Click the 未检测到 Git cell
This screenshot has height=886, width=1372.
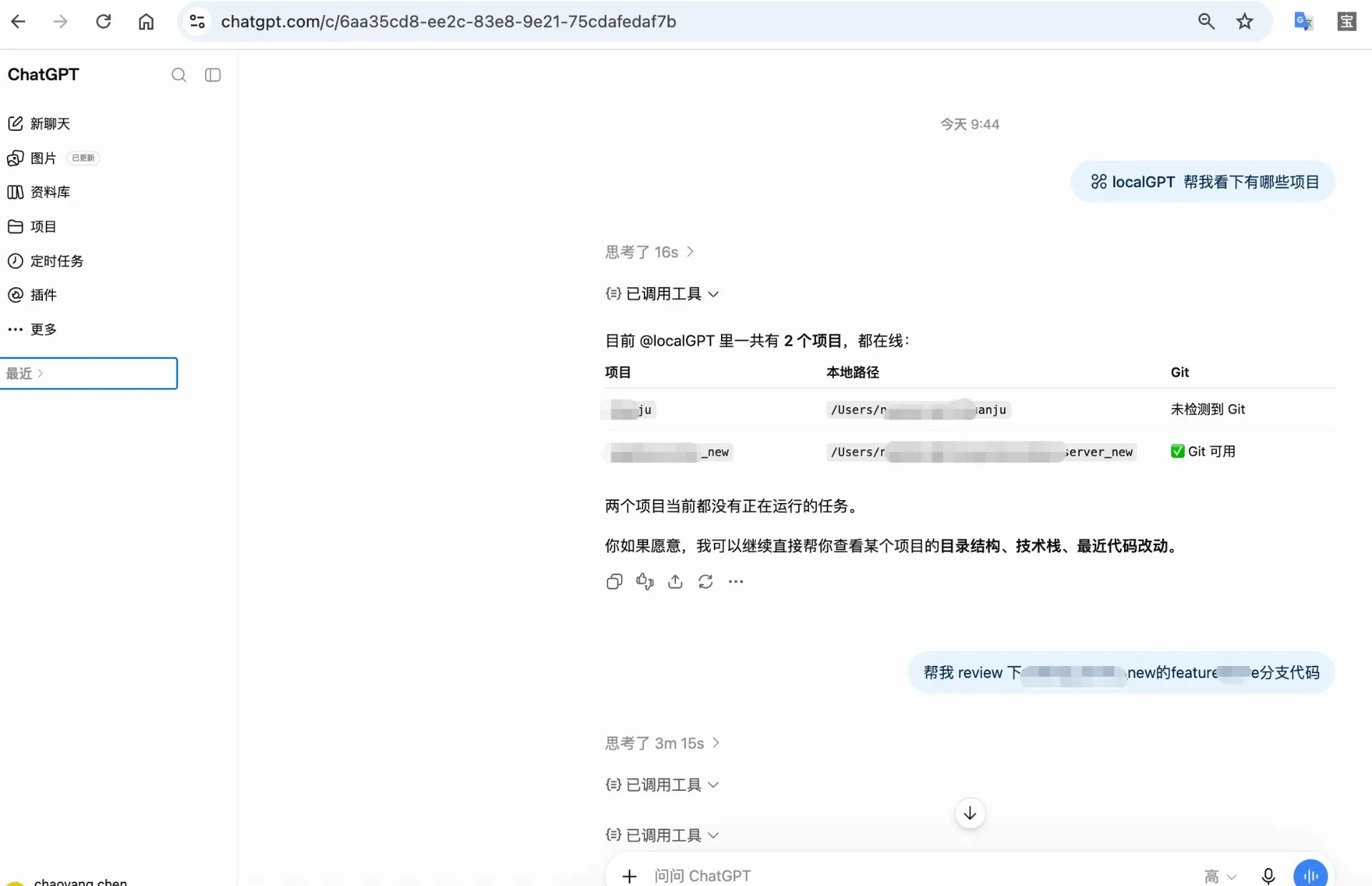(1208, 409)
